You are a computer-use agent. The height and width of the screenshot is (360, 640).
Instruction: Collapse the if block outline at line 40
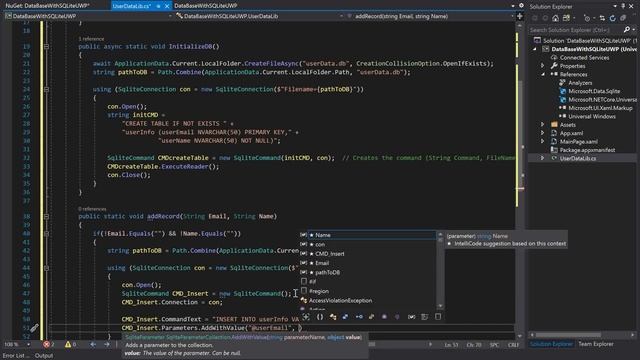(46, 233)
